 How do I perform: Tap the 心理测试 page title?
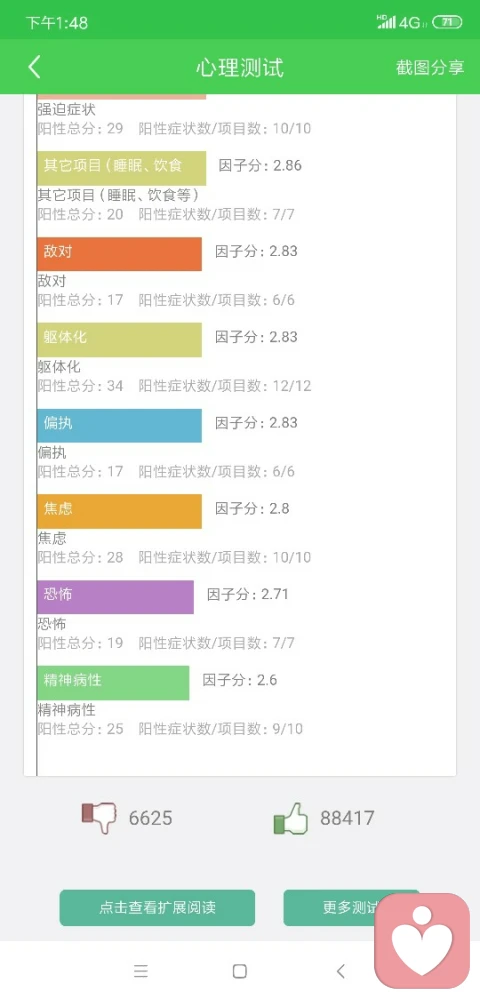(x=240, y=68)
